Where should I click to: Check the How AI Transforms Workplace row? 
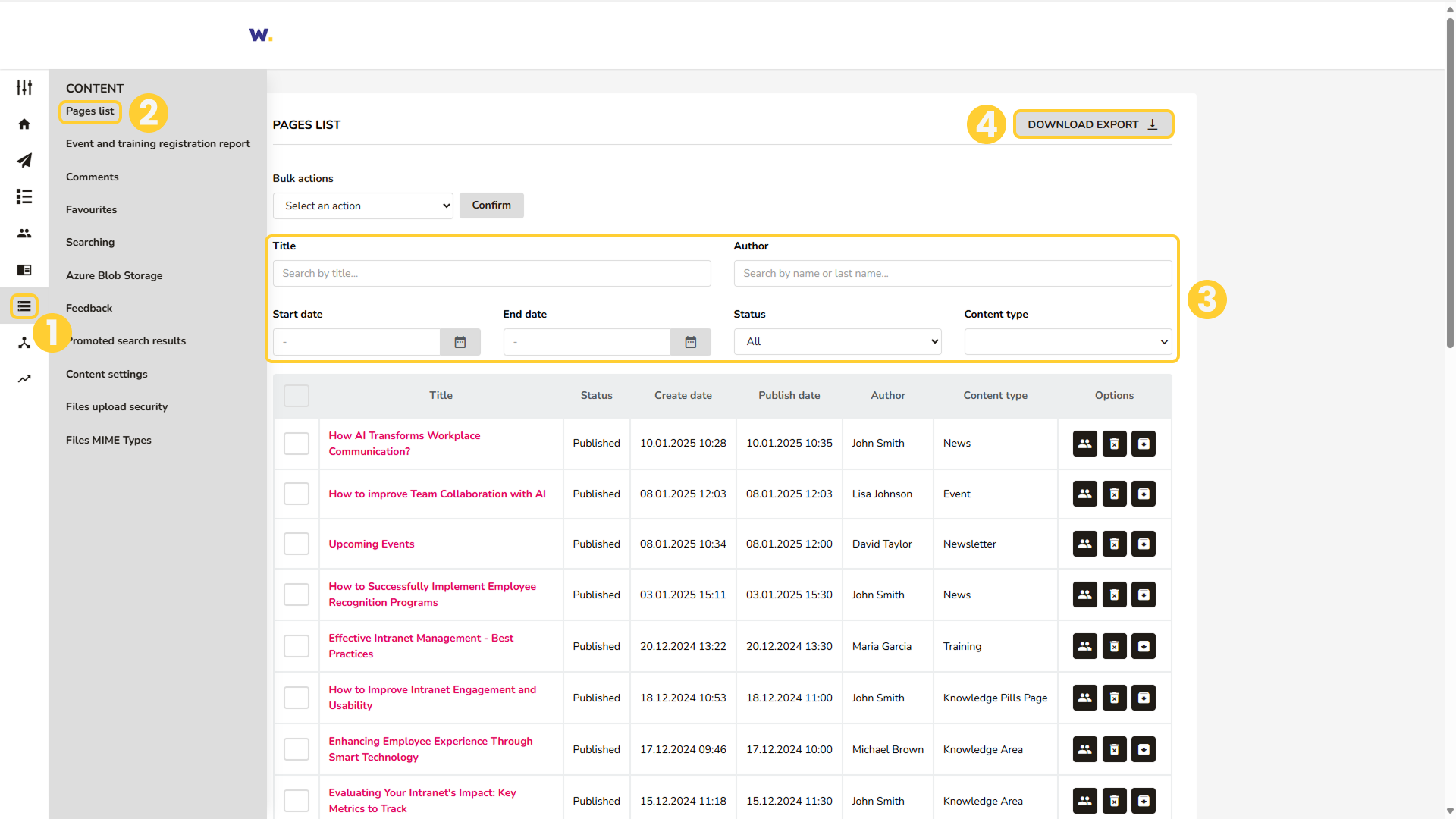(297, 444)
